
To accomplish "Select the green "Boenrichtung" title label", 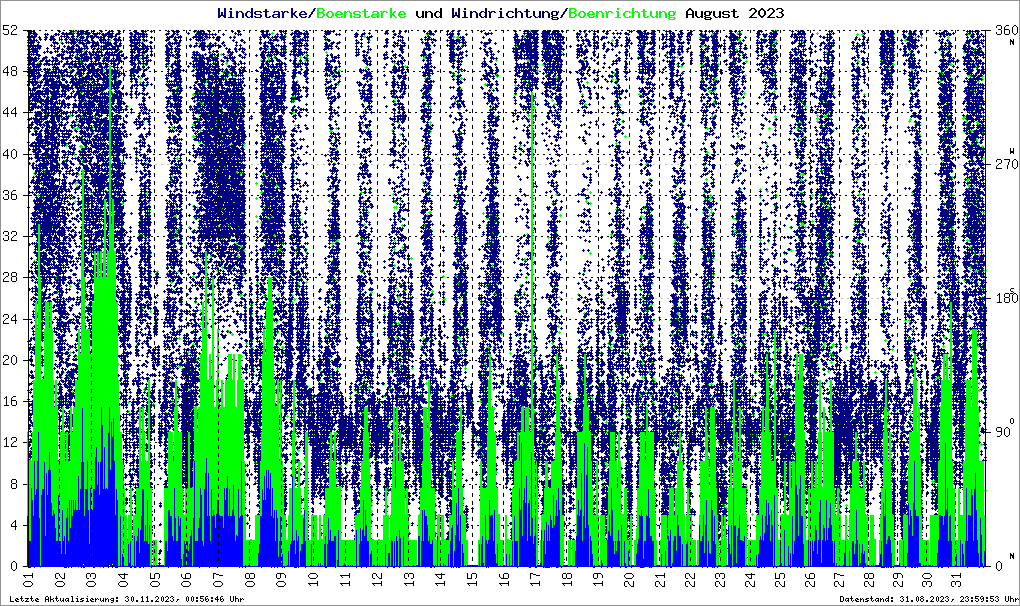I will [x=621, y=13].
